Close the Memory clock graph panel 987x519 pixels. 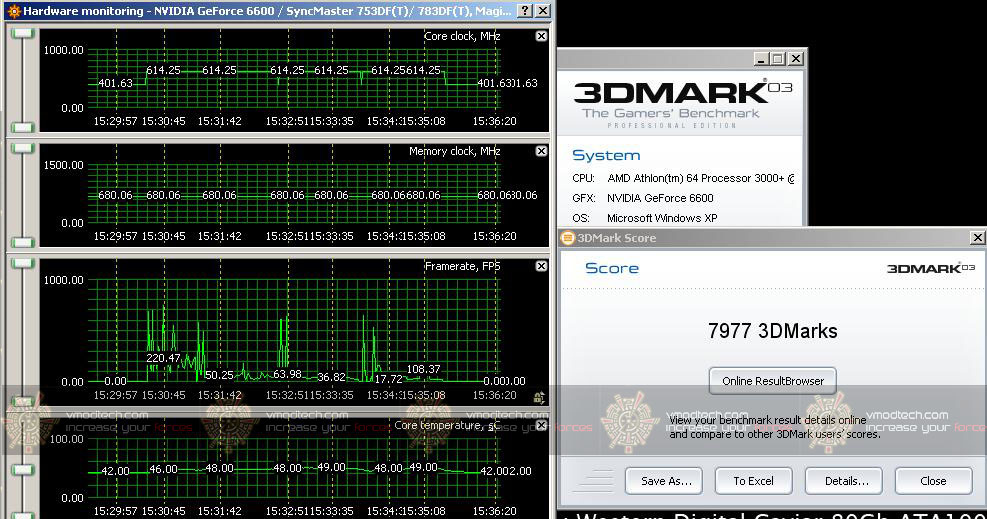pyautogui.click(x=541, y=151)
